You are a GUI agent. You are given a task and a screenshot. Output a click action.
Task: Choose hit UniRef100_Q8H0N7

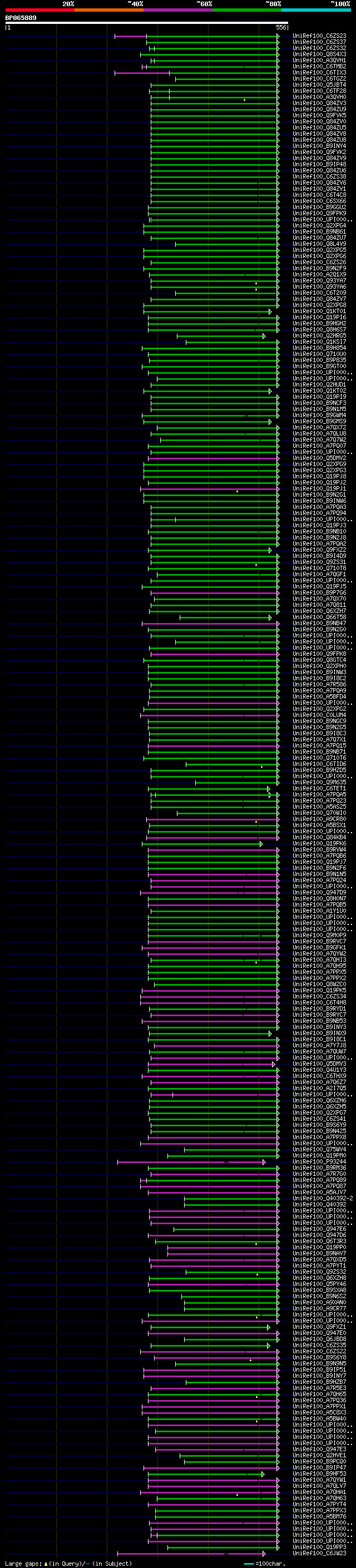click(x=319, y=899)
